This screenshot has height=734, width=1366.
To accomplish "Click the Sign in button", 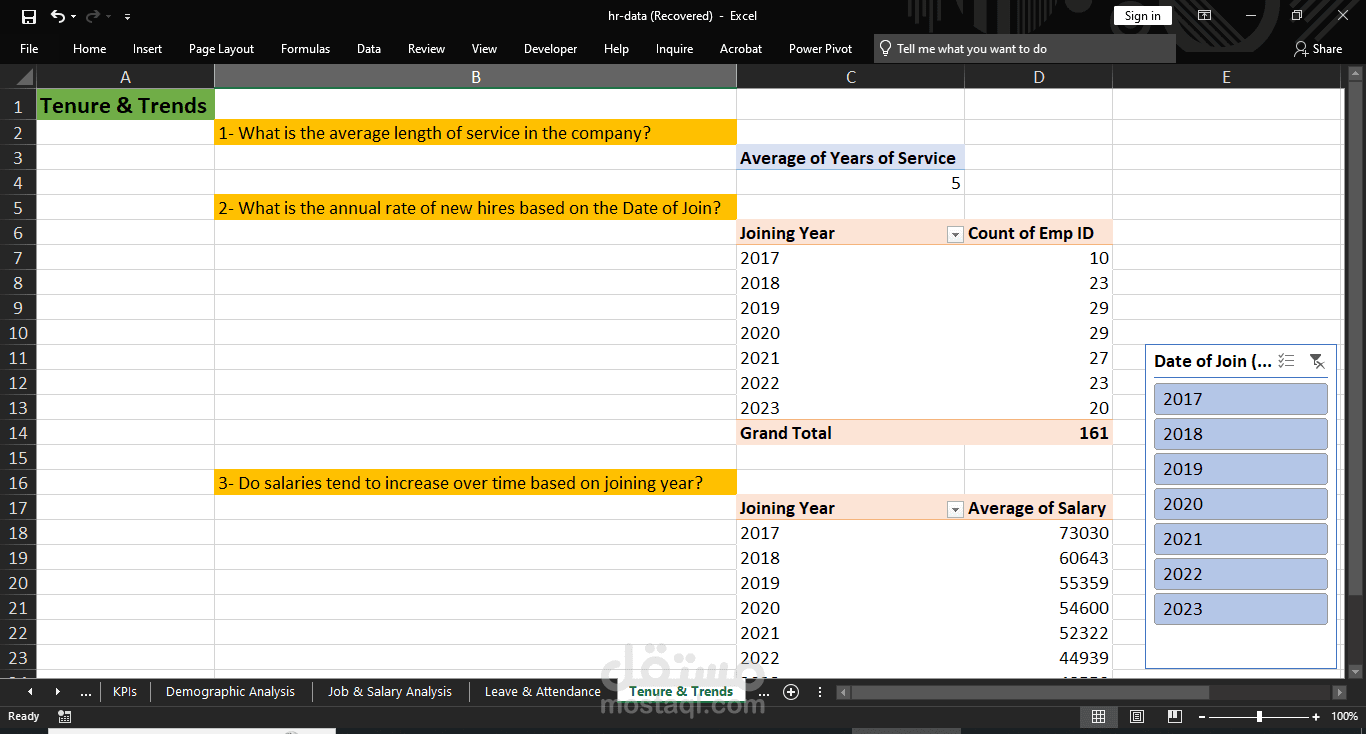I will [x=1142, y=16].
